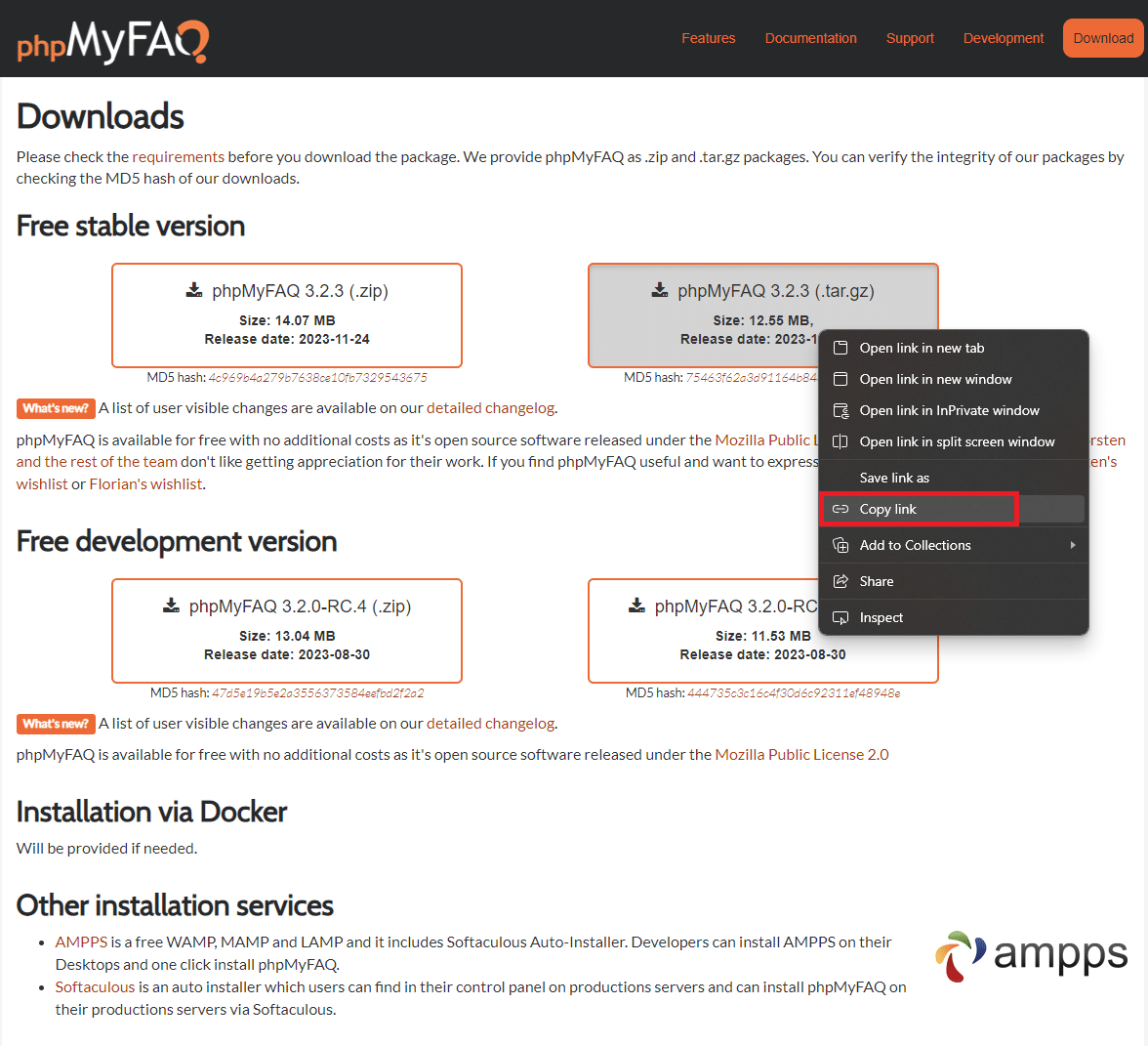Click the Inspect icon in context menu
Viewport: 1148px width, 1046px height.
(840, 617)
